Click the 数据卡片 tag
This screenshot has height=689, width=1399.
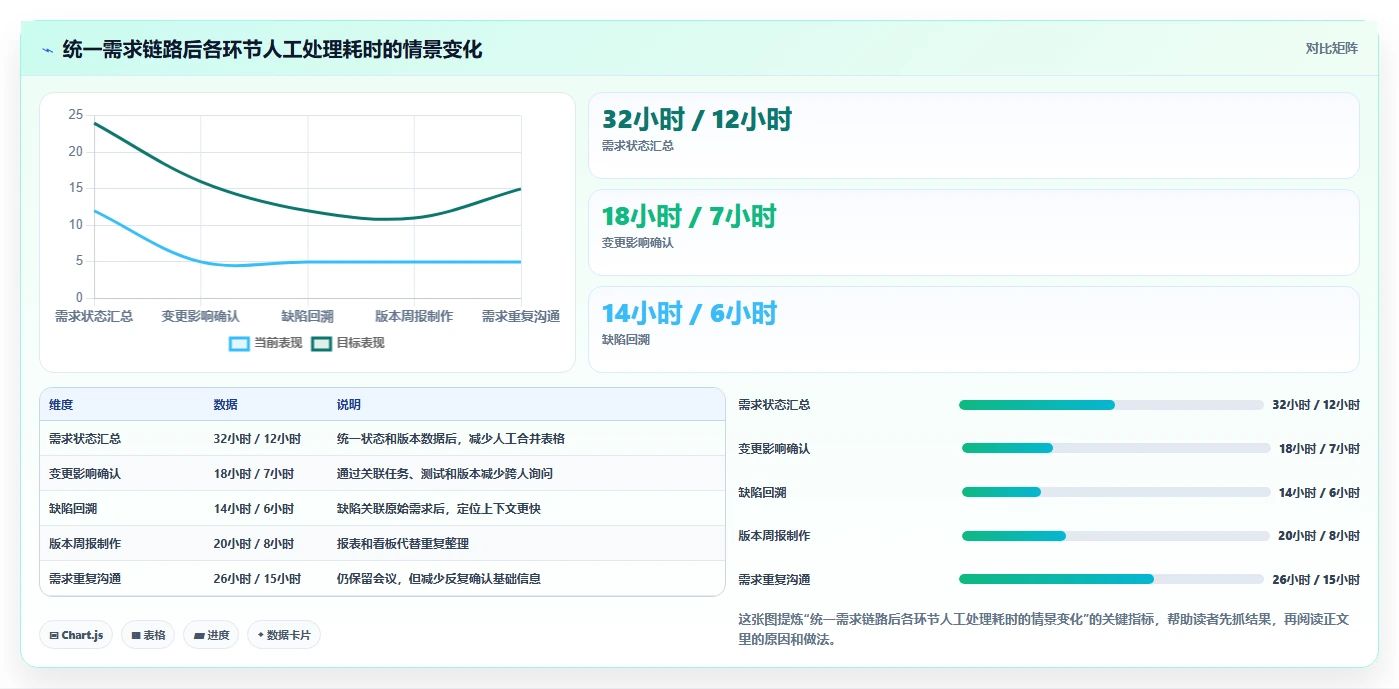pos(284,635)
